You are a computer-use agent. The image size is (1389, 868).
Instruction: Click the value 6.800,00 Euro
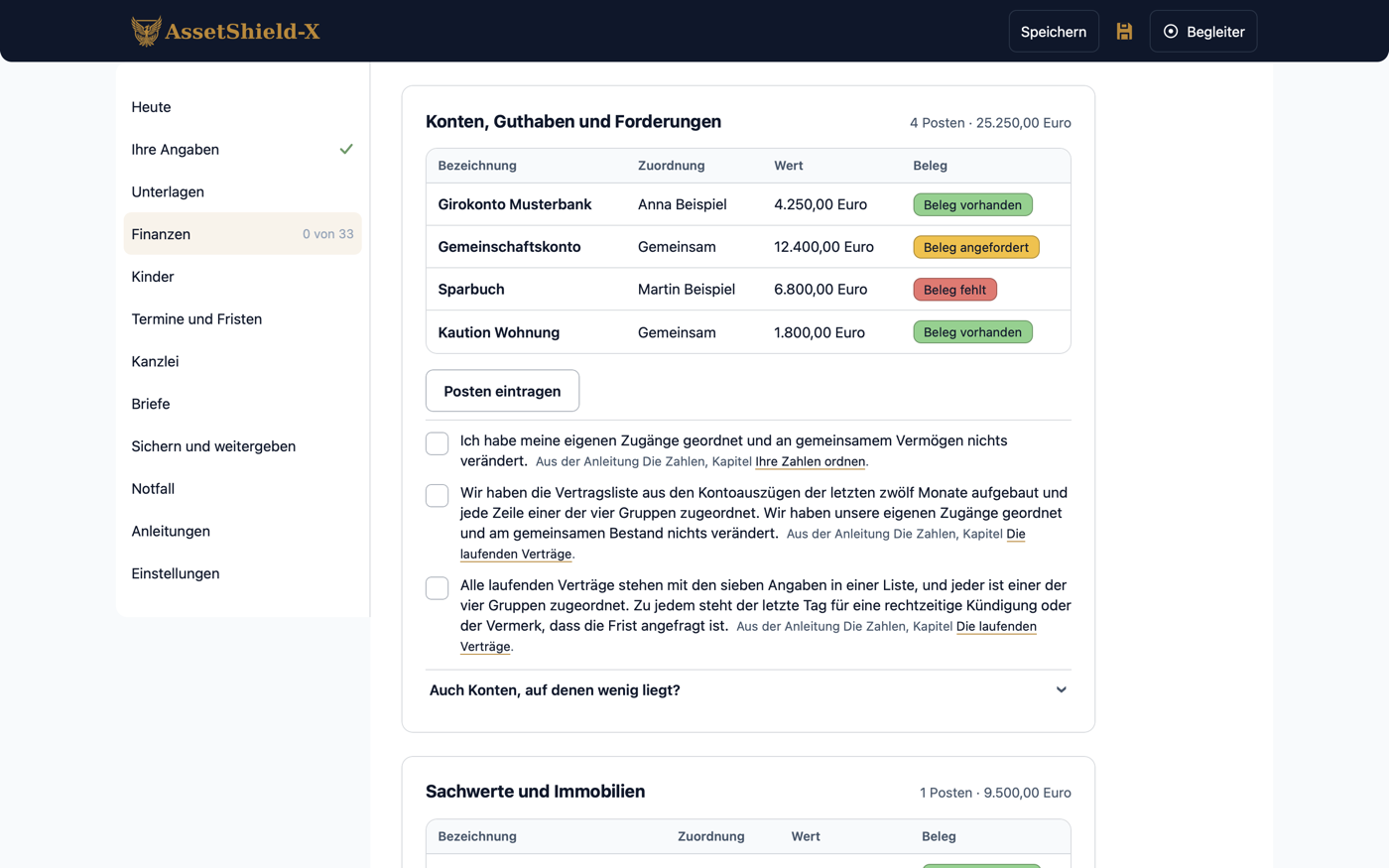821,290
